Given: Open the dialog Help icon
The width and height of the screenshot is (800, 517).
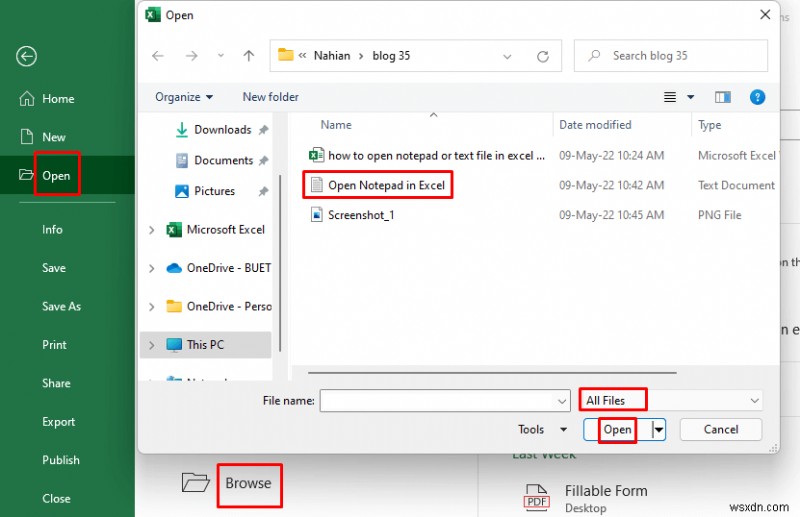Looking at the screenshot, I should 757,97.
